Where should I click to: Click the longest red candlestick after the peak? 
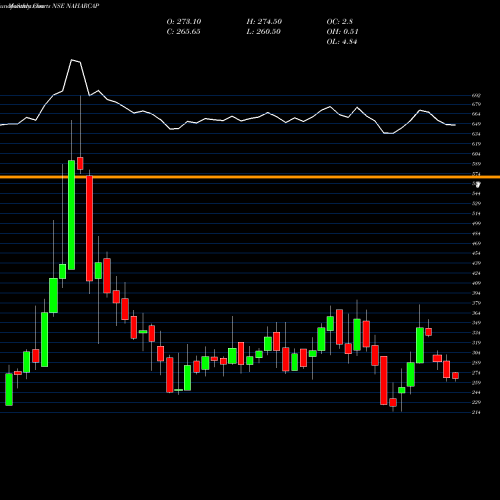pos(89,229)
